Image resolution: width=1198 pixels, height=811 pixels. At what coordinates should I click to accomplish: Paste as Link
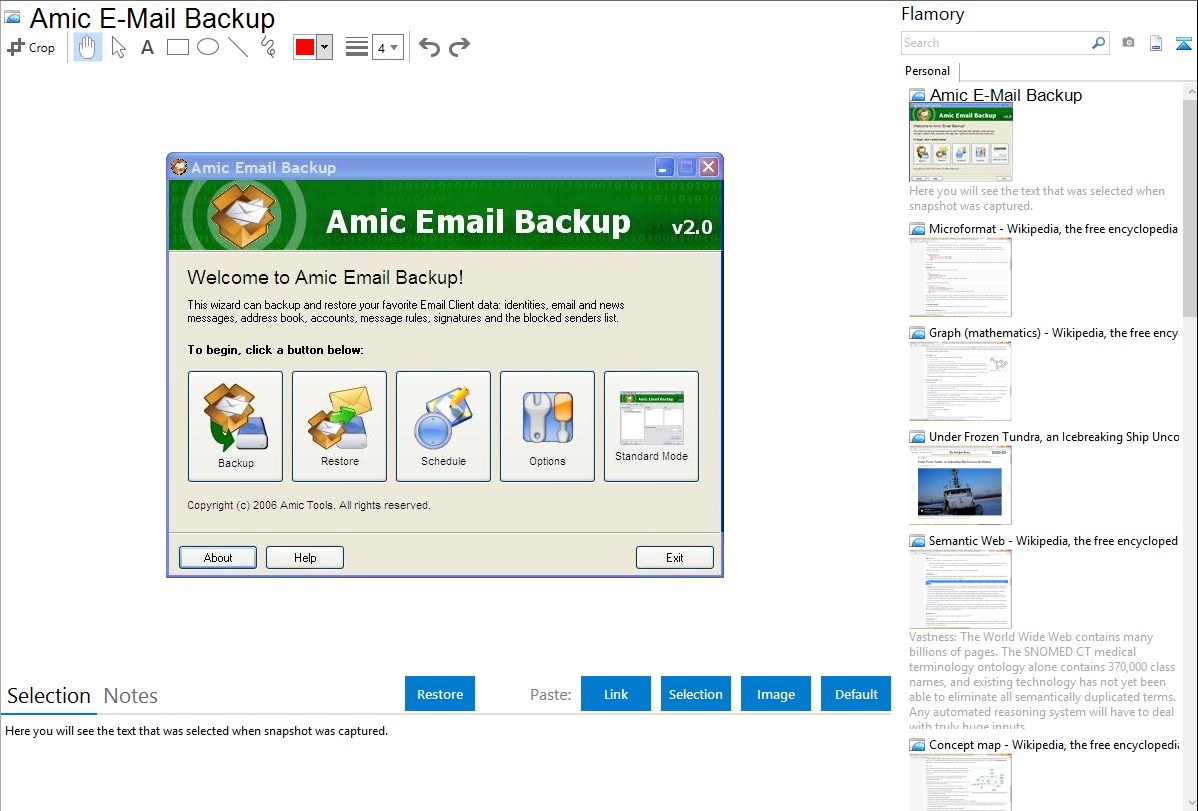(616, 693)
